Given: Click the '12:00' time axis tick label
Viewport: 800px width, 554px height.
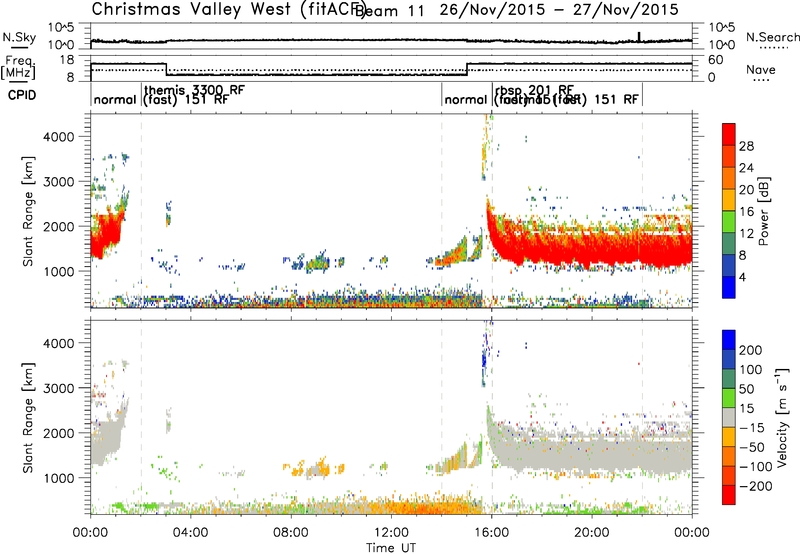Looking at the screenshot, I should pyautogui.click(x=391, y=533).
